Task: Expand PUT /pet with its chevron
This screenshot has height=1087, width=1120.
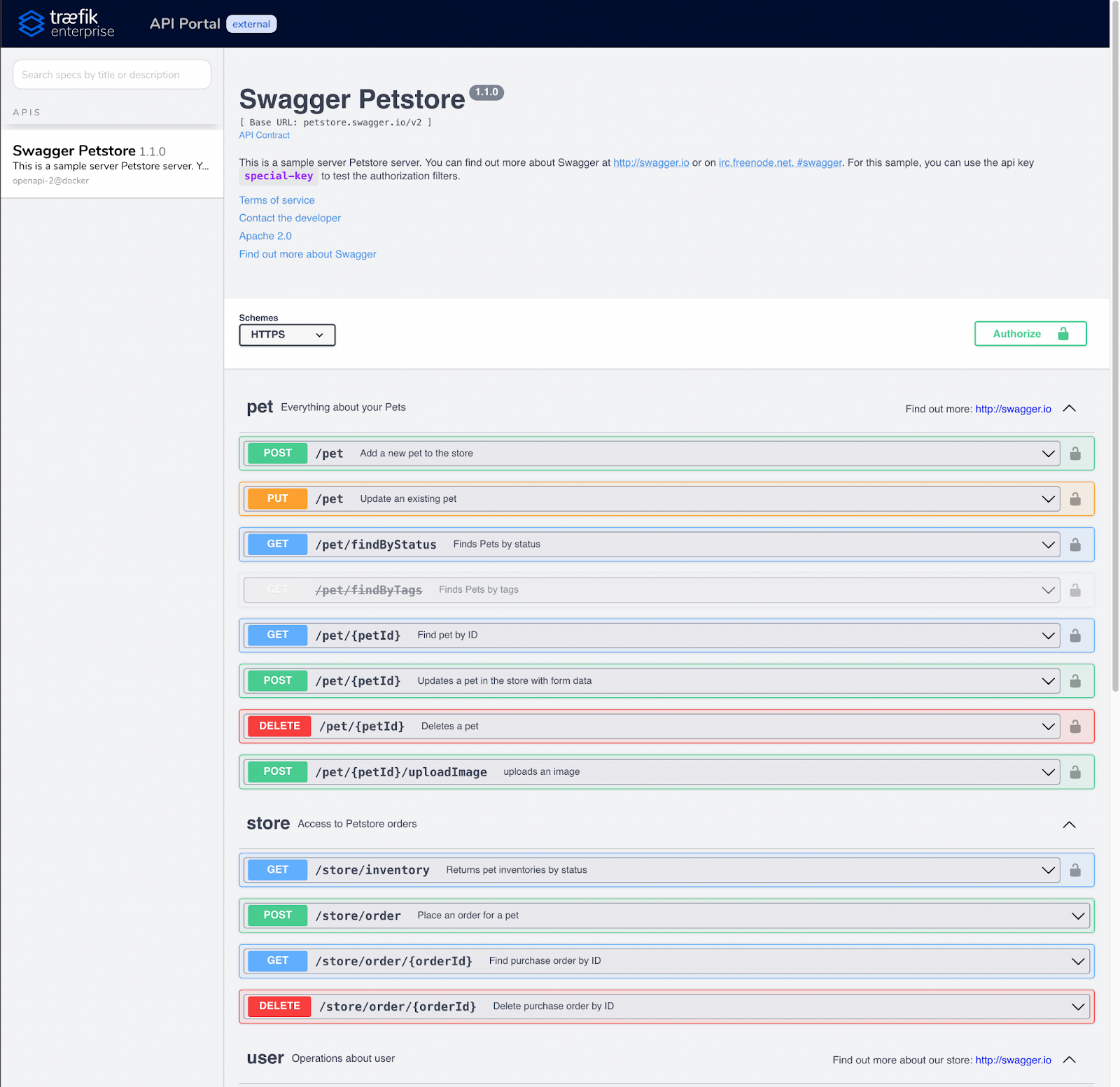Action: coord(1048,499)
